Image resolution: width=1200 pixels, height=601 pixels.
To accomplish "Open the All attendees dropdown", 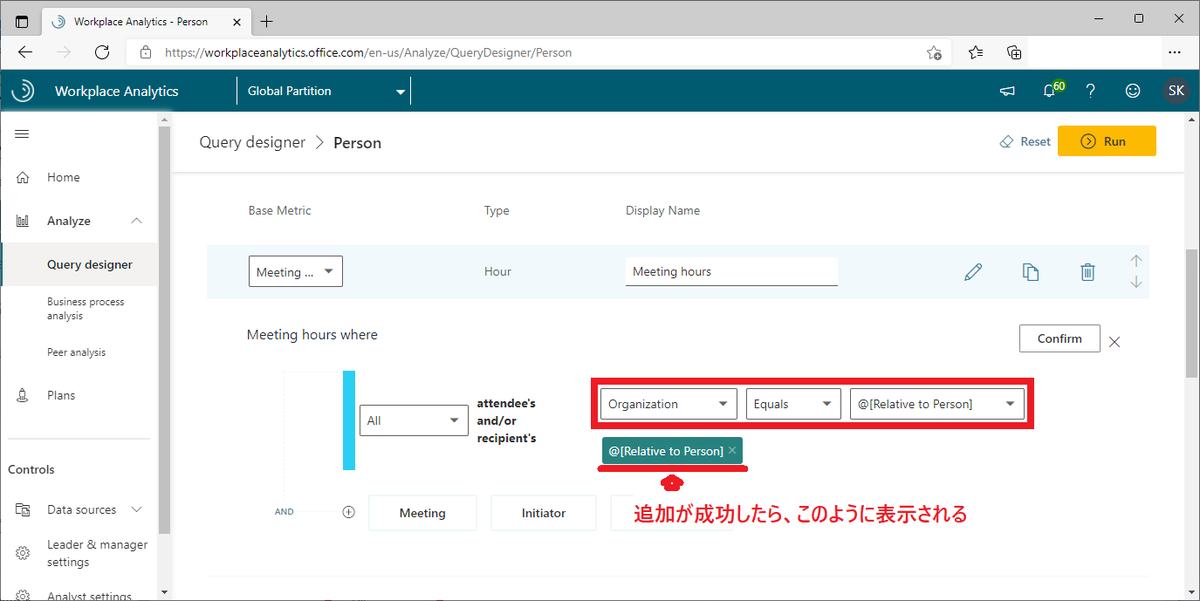I will pos(414,421).
